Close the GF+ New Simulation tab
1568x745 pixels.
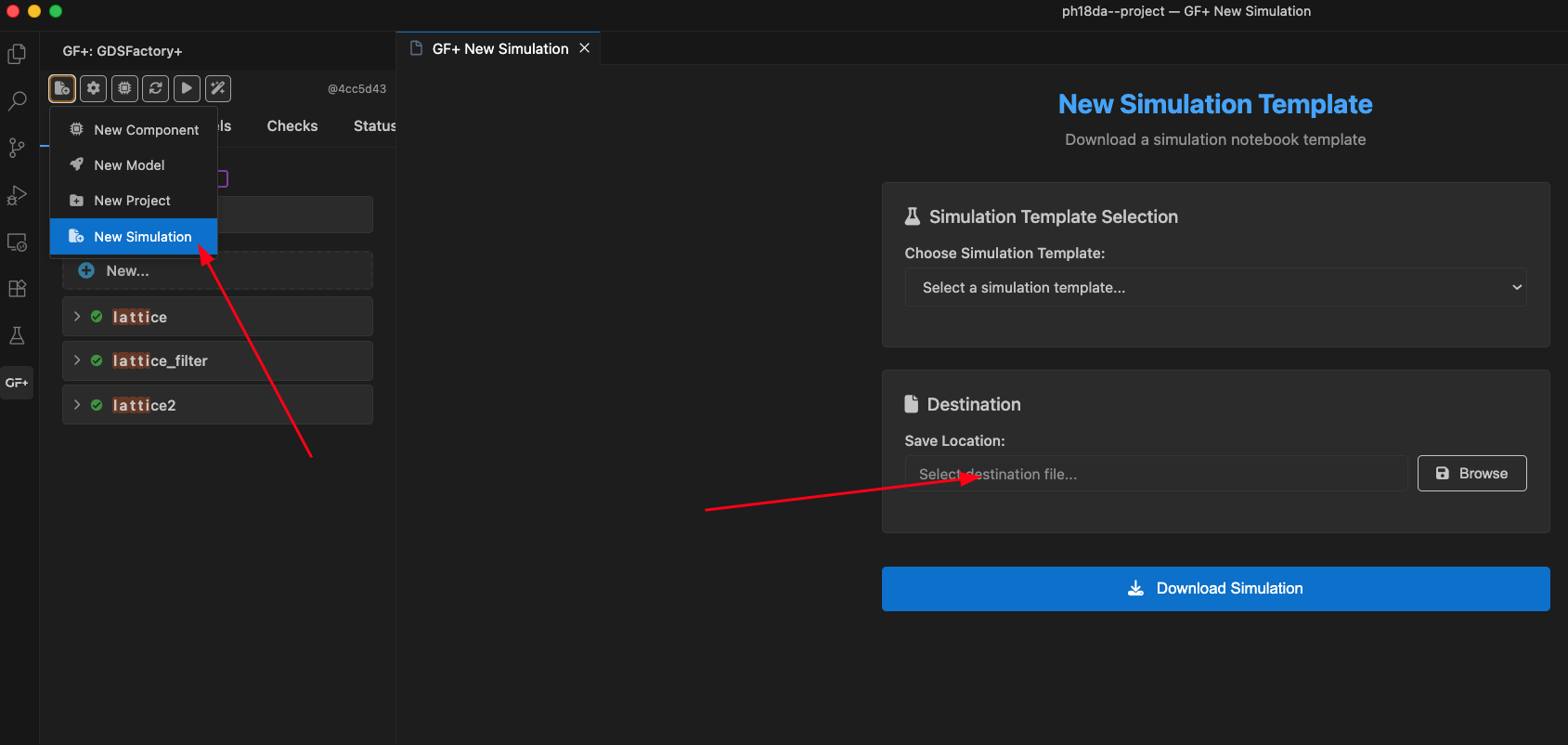pyautogui.click(x=585, y=48)
